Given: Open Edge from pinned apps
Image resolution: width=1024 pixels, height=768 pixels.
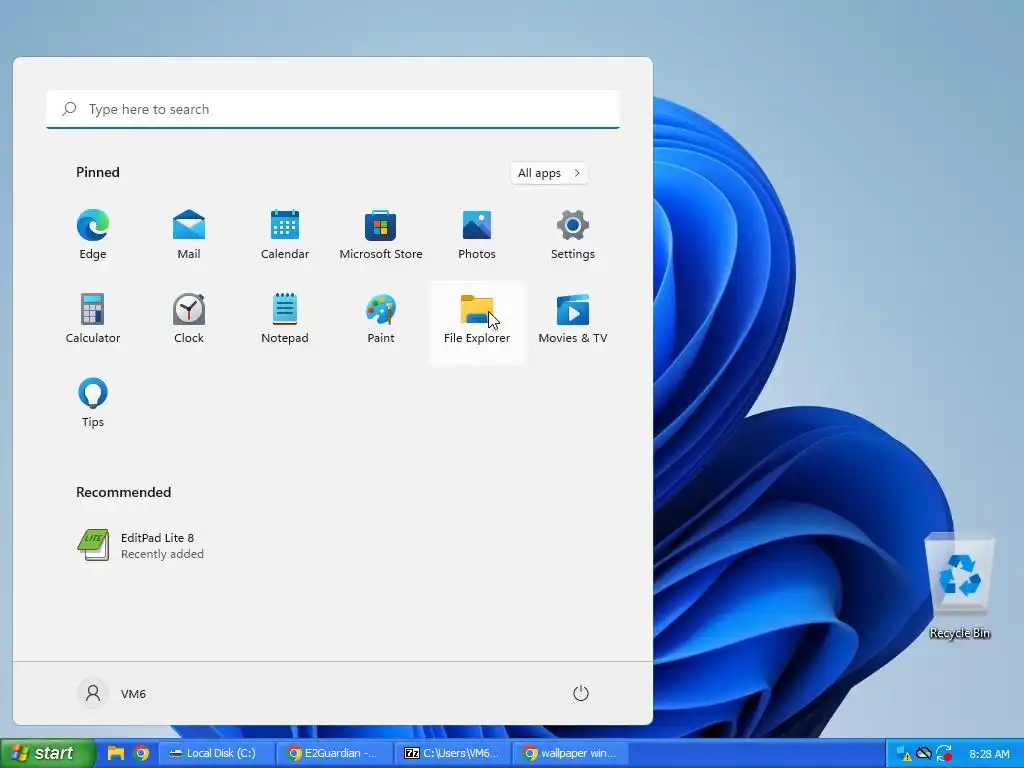Looking at the screenshot, I should pyautogui.click(x=93, y=235).
